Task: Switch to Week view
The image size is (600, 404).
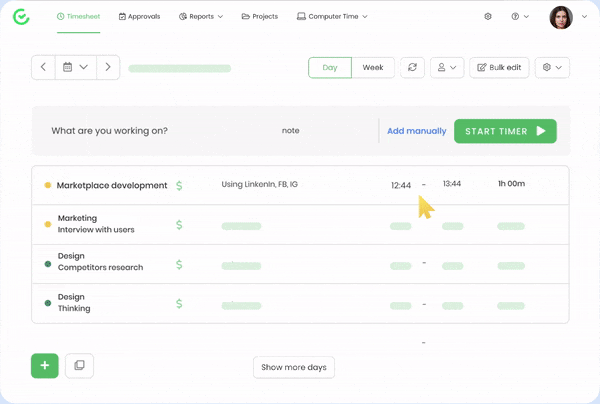Action: pos(373,68)
